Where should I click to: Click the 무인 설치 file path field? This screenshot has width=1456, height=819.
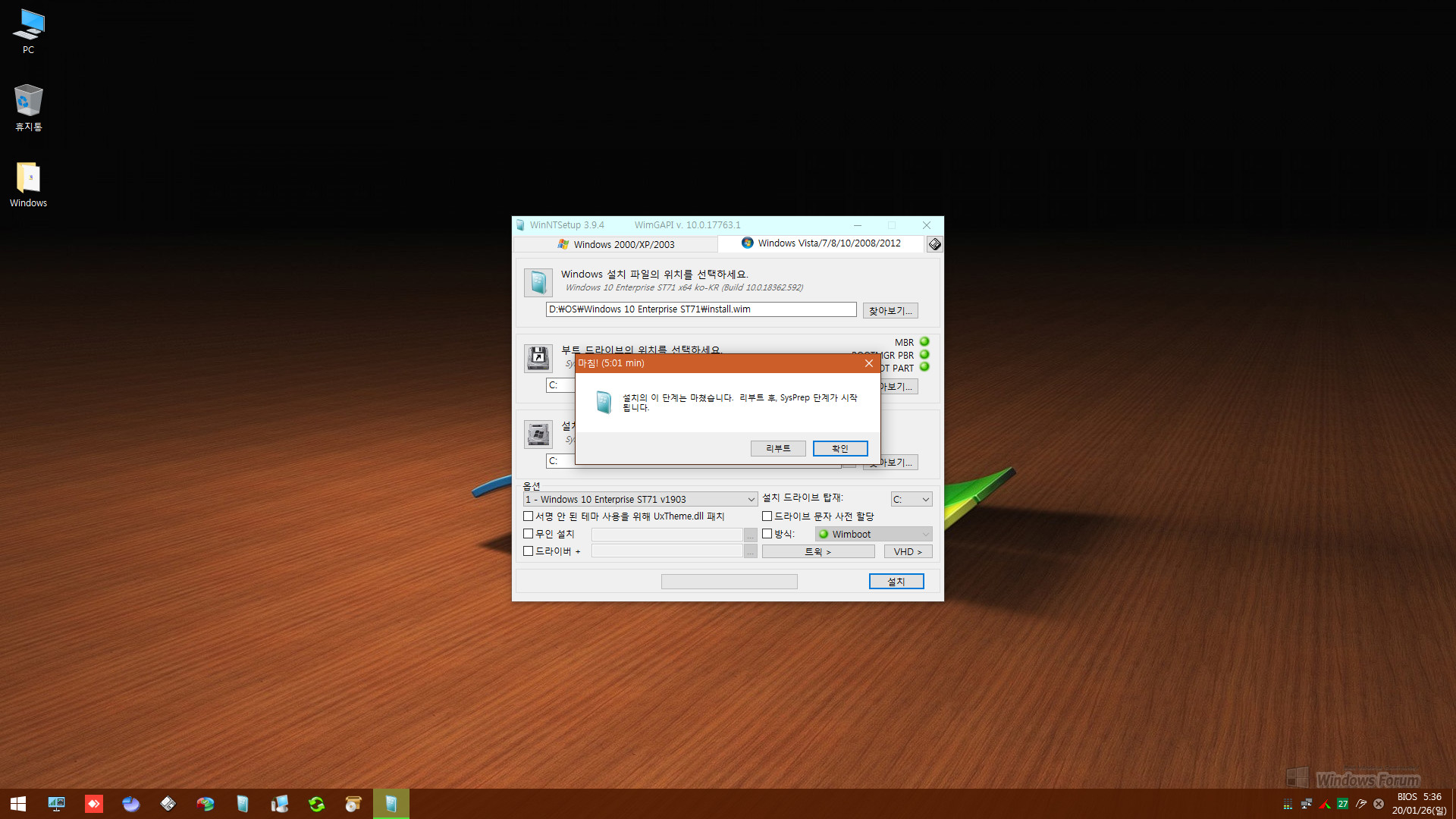tap(667, 535)
